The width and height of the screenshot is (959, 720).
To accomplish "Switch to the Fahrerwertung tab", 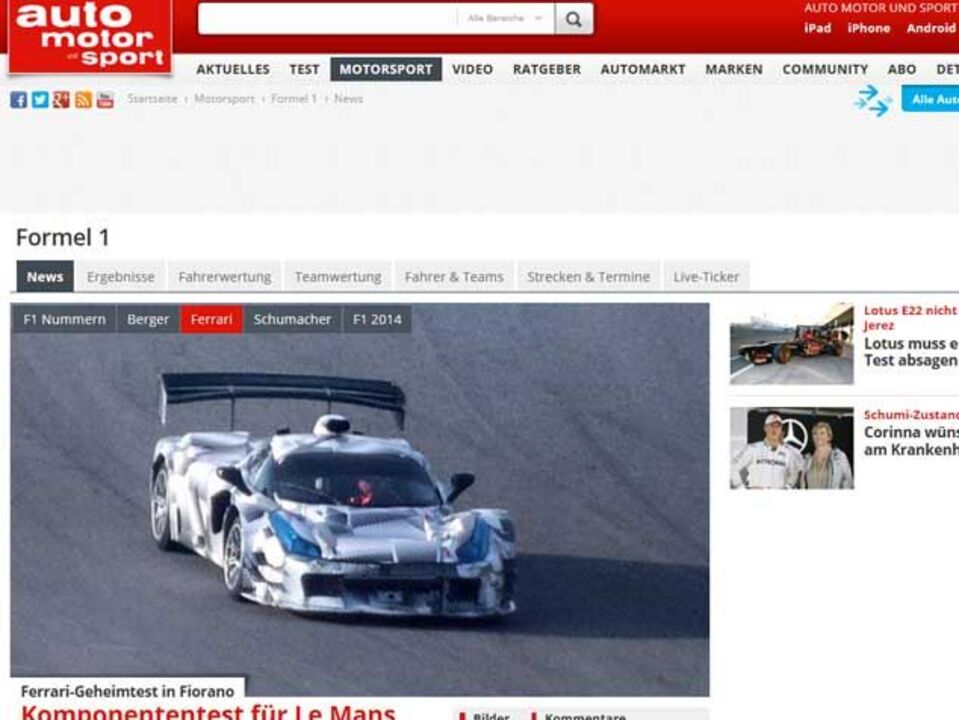I will [x=224, y=276].
